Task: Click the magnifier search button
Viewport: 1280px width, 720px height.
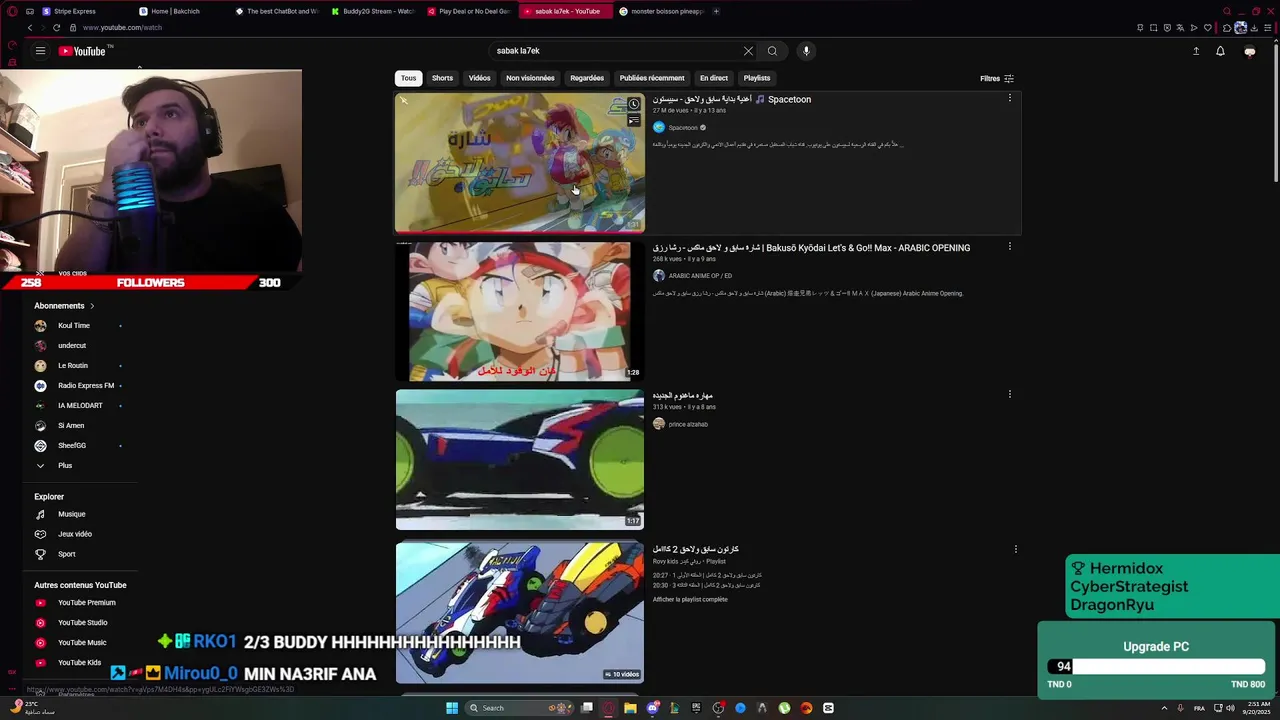Action: (772, 51)
